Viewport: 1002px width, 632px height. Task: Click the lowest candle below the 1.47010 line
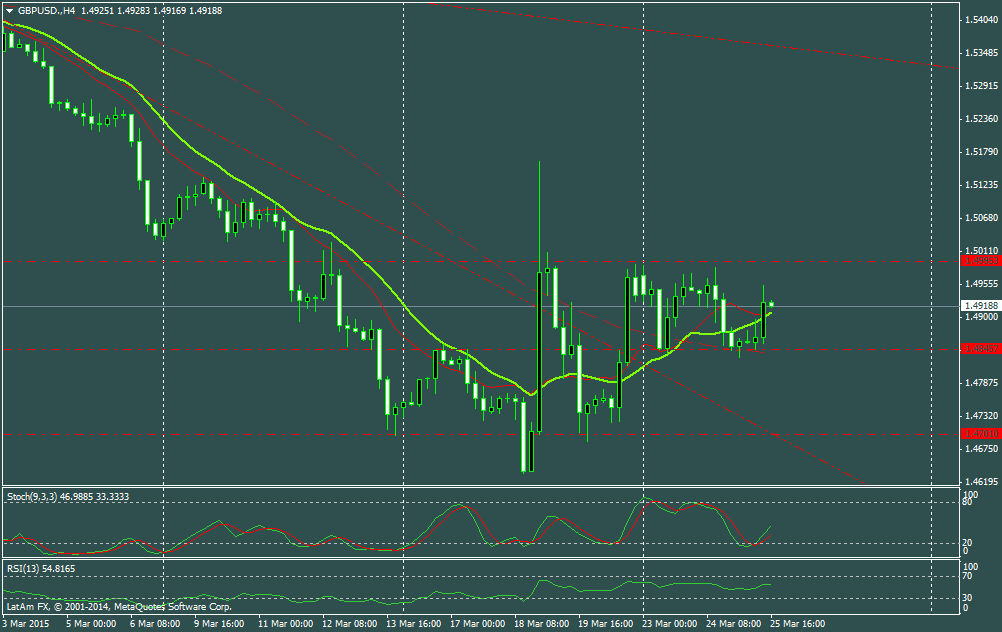(x=523, y=452)
